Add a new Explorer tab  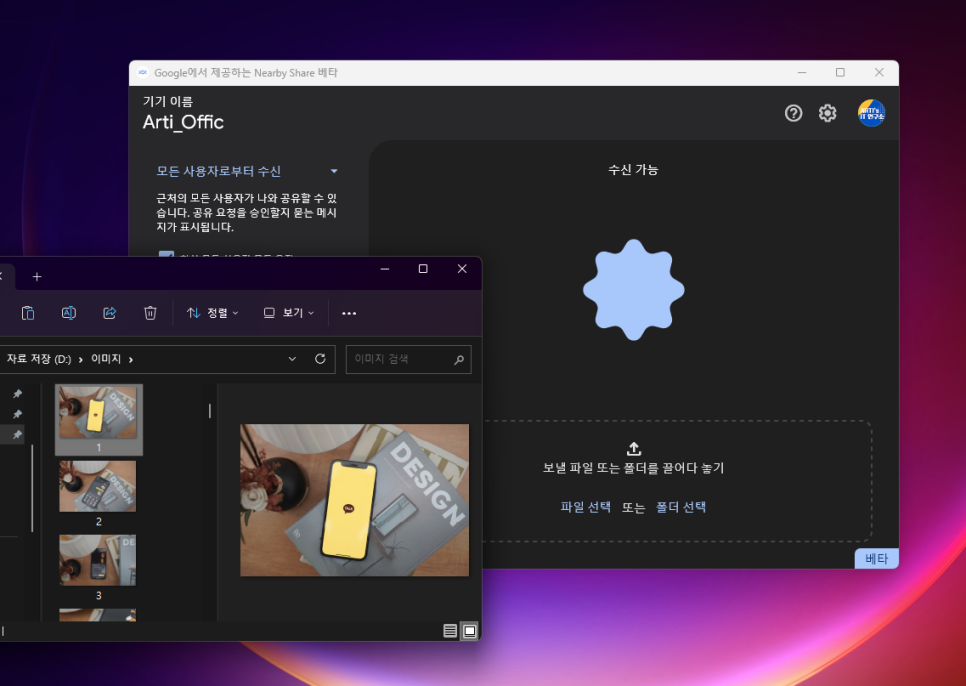[37, 276]
